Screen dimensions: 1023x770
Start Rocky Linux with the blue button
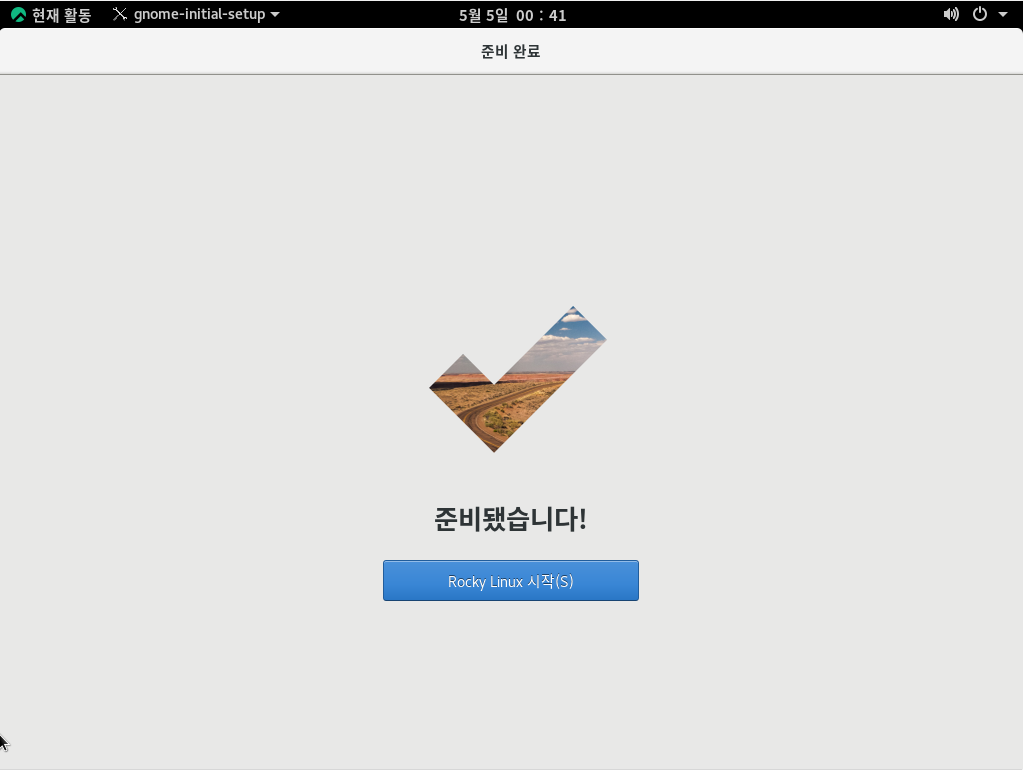coord(510,580)
